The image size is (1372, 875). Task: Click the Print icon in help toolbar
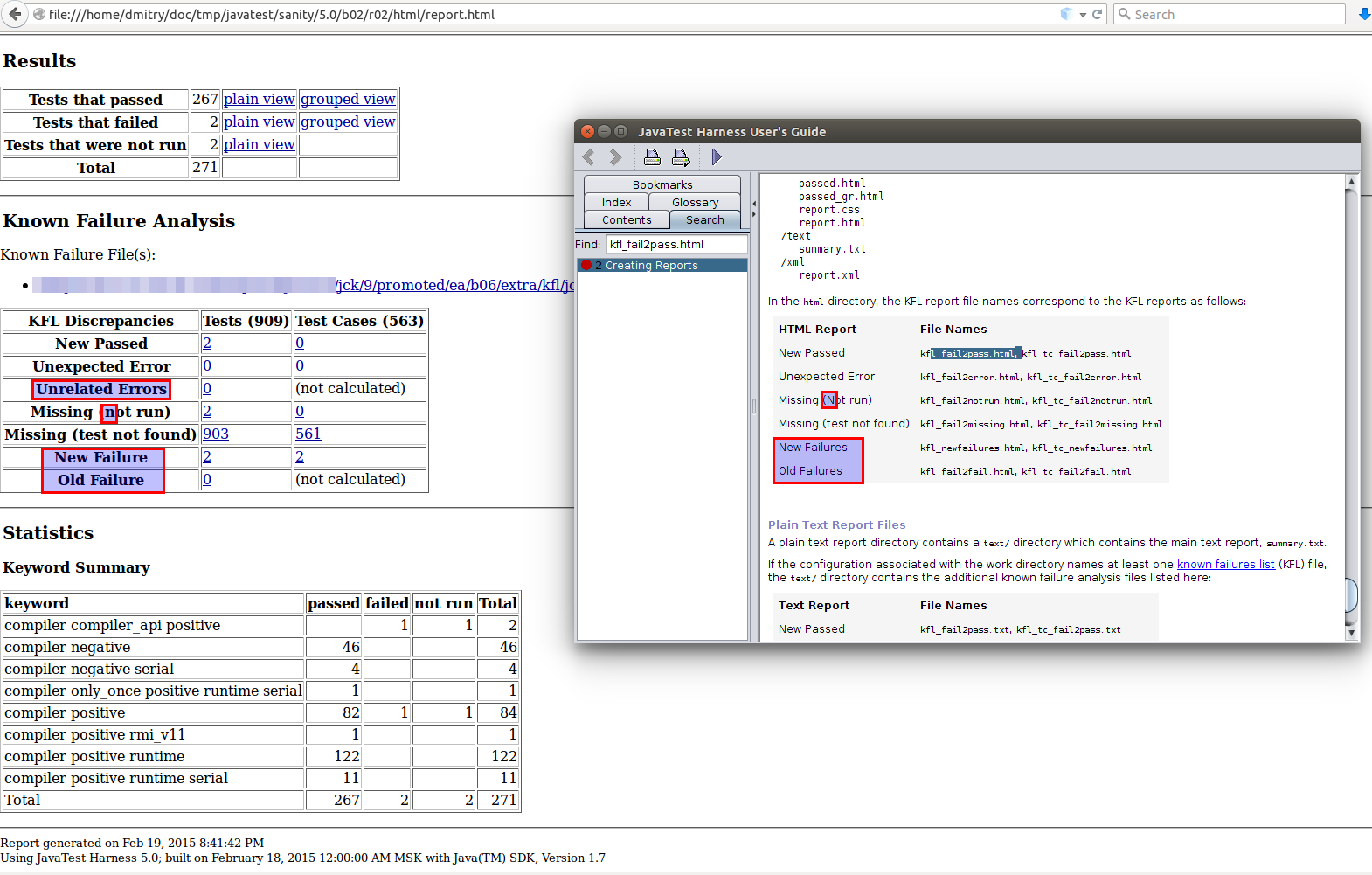[652, 157]
